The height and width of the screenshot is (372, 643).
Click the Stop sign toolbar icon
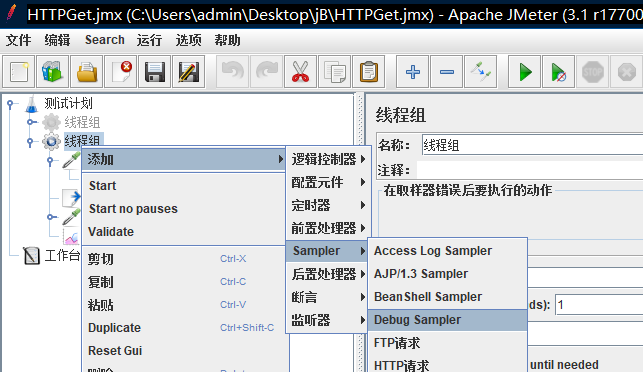593,72
